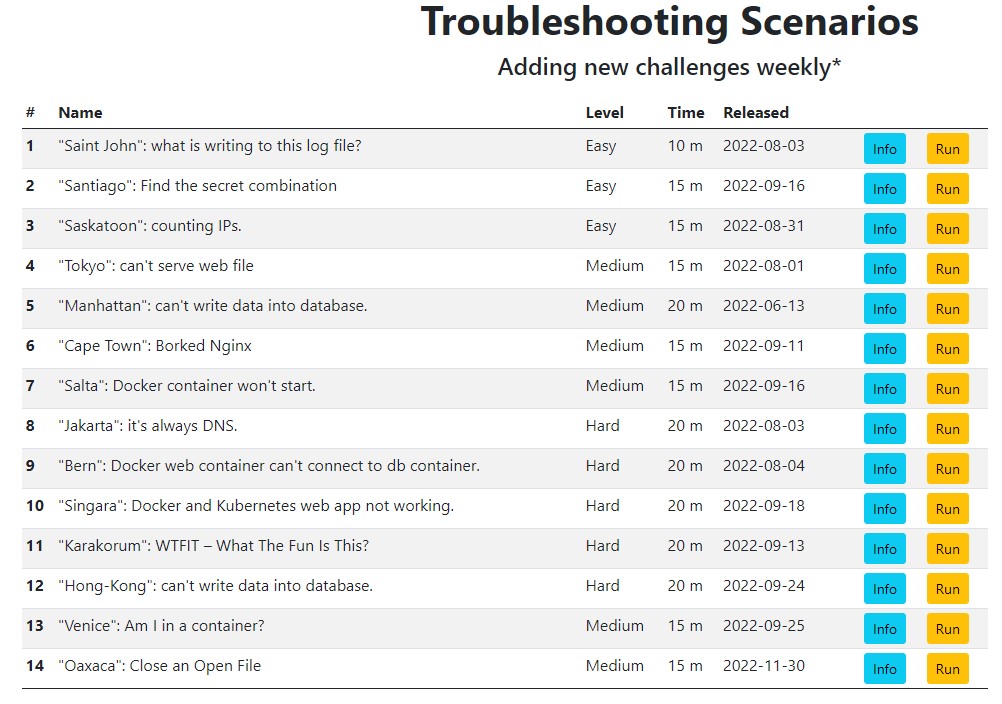Run the "Oaxaca" Close an Open File scenario

[x=947, y=669]
